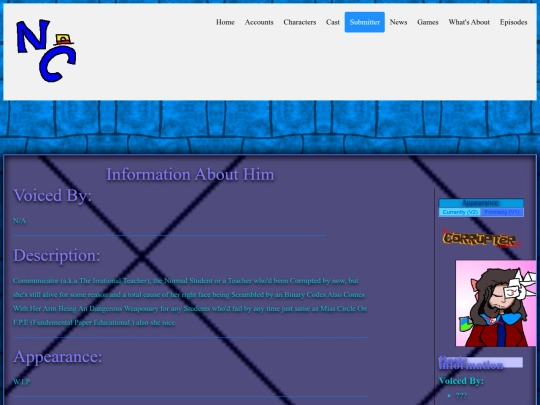This screenshot has height=405, width=540.
Task: Open the What's About page
Action: point(469,22)
